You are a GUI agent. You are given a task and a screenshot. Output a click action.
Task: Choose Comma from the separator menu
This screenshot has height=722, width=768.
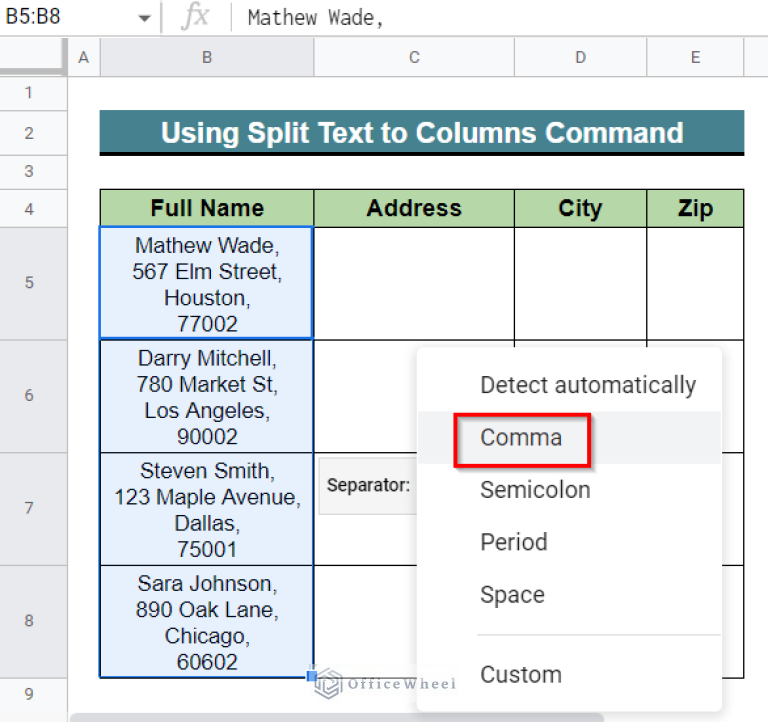tap(521, 438)
